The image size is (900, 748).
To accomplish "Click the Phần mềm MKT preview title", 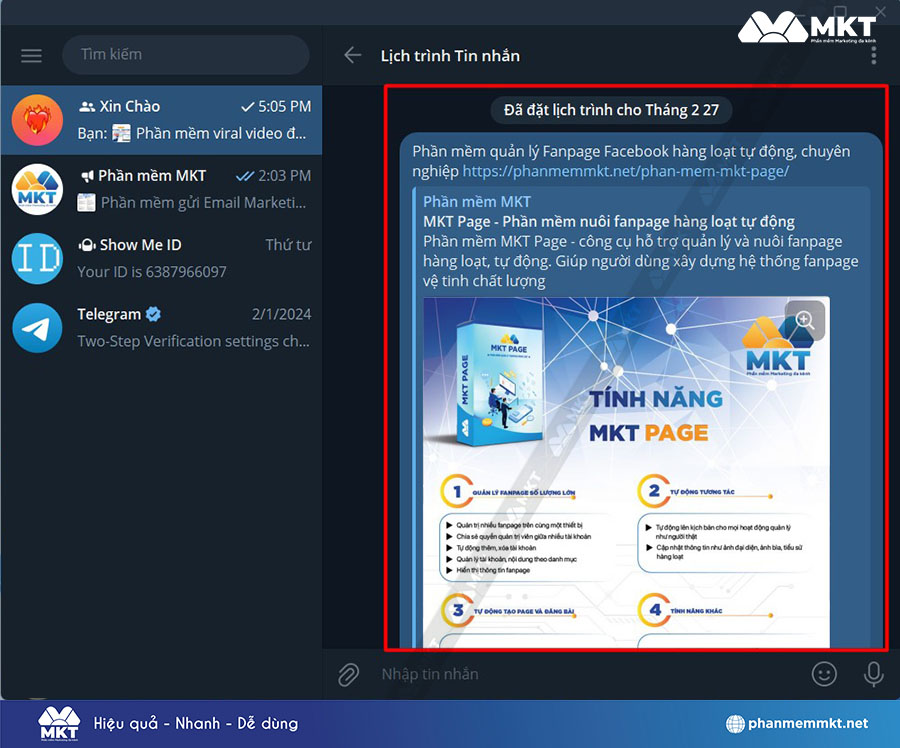I will (x=477, y=201).
